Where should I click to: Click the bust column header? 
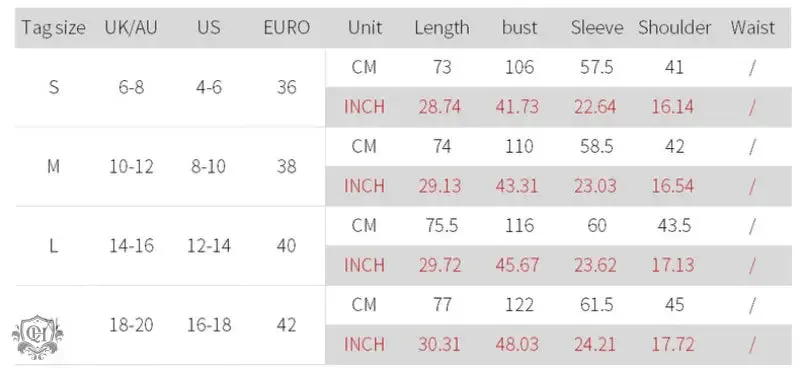point(519,28)
